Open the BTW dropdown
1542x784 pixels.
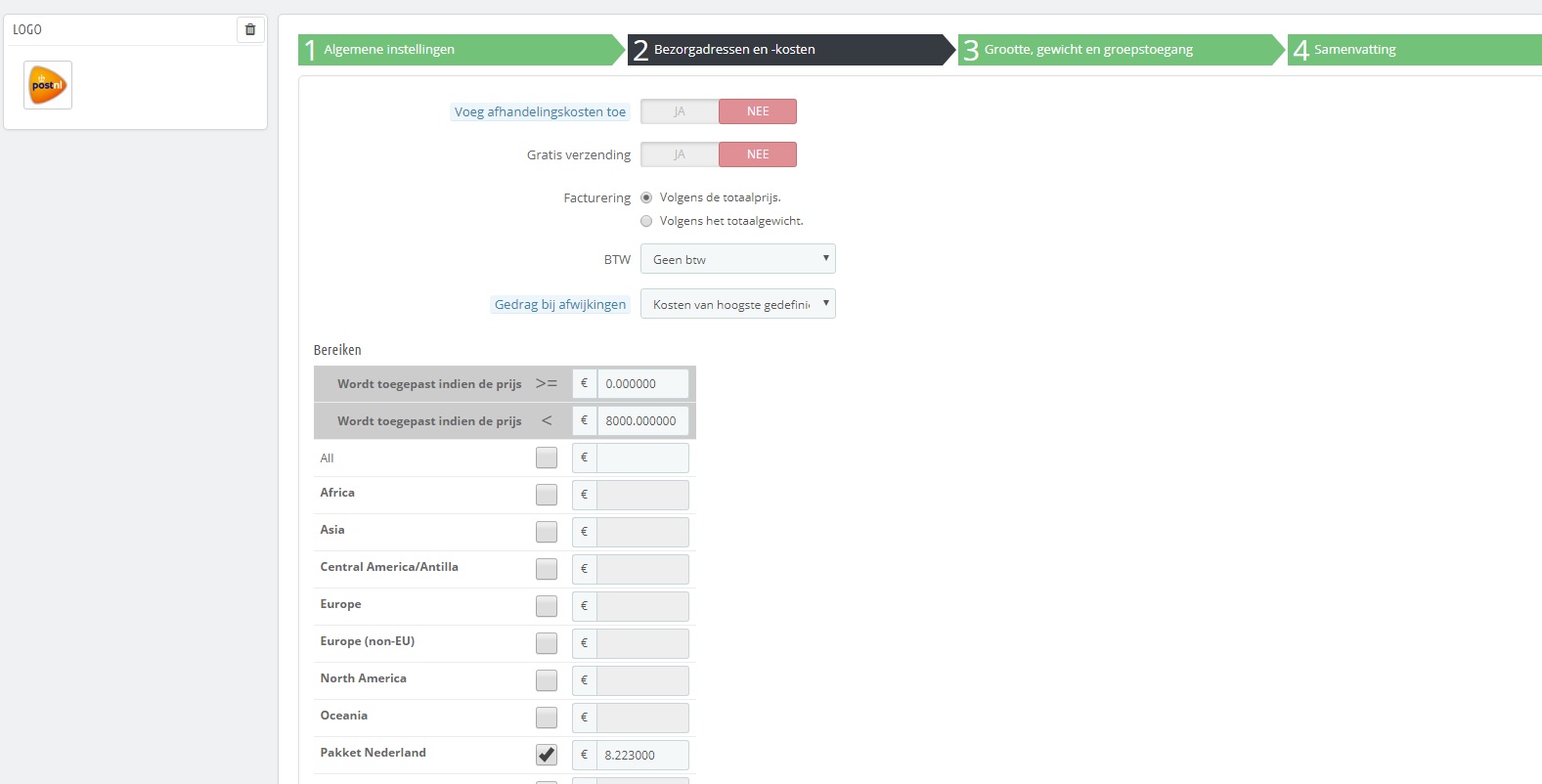click(x=738, y=259)
